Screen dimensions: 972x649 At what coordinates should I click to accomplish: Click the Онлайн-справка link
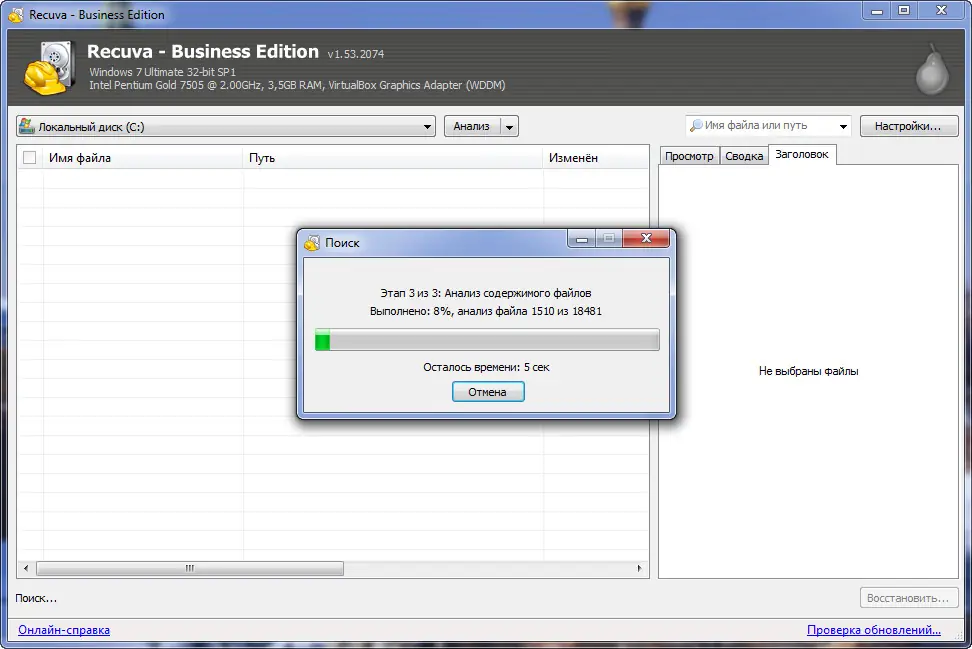point(63,630)
